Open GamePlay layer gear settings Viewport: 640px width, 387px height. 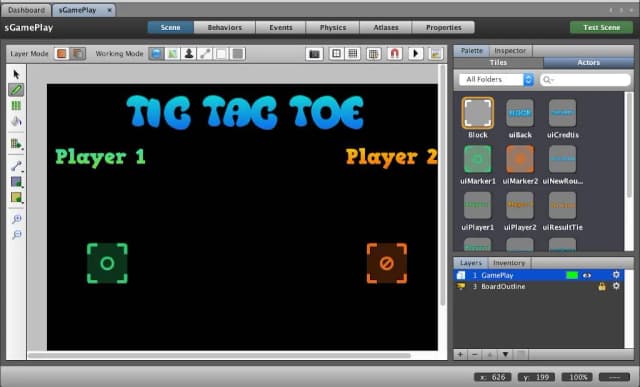[616, 275]
